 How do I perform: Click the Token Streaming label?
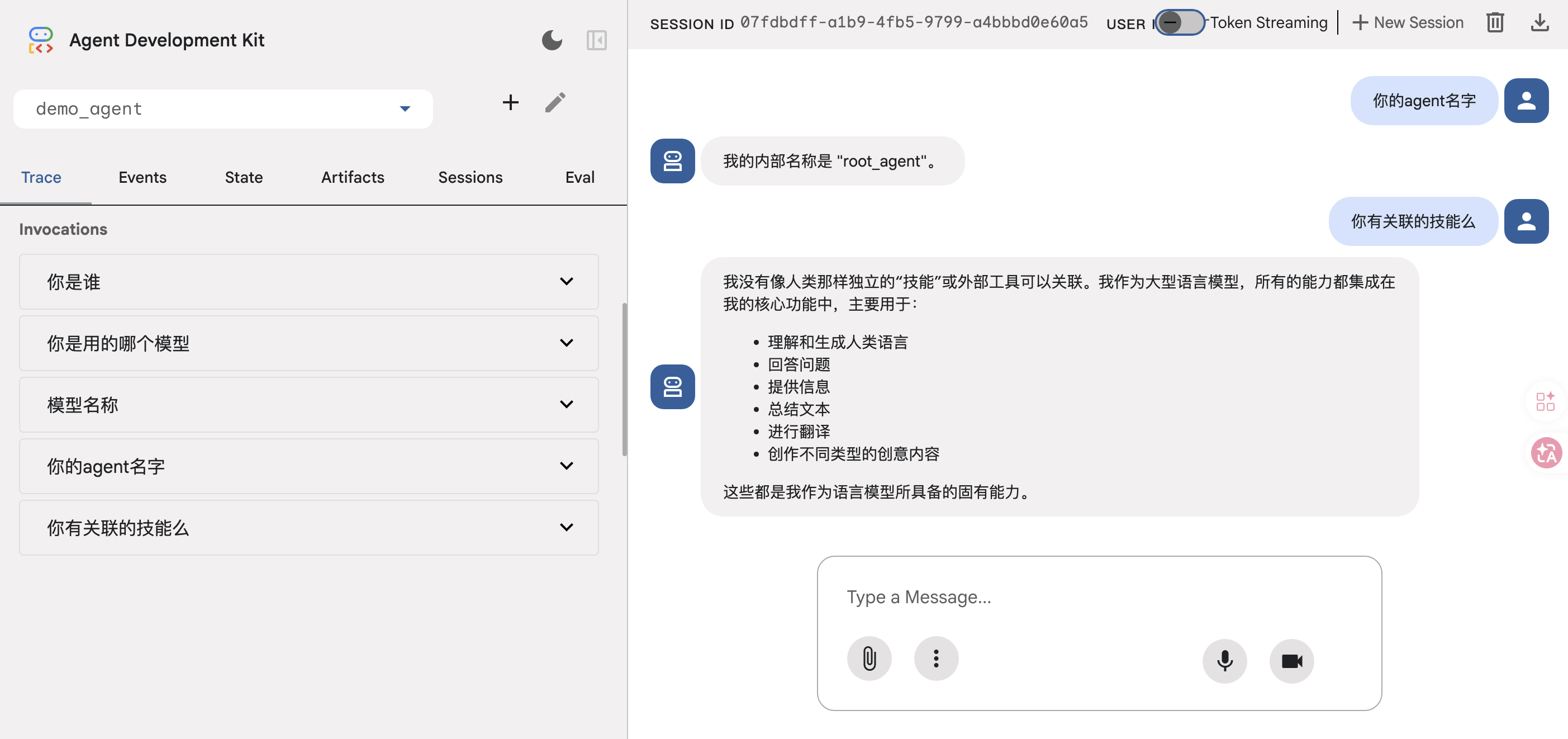pyautogui.click(x=1268, y=22)
